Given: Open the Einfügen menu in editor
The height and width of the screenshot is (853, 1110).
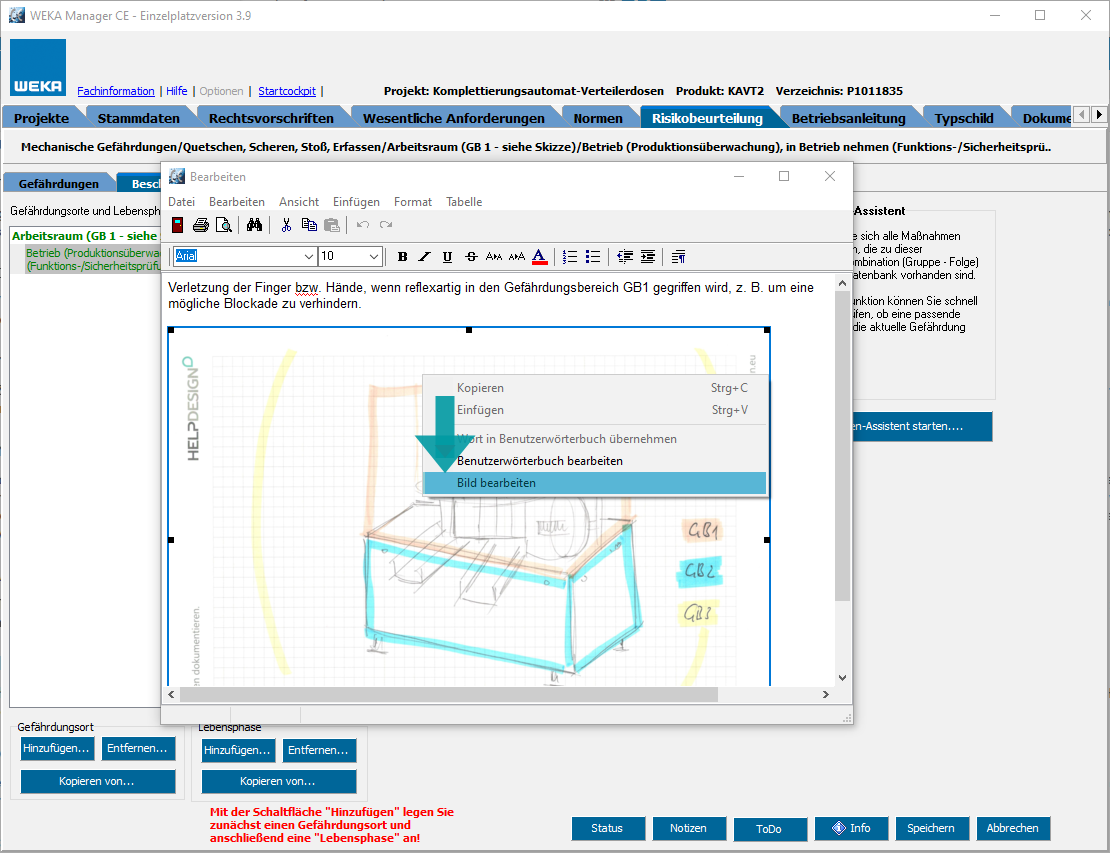Looking at the screenshot, I should [356, 202].
